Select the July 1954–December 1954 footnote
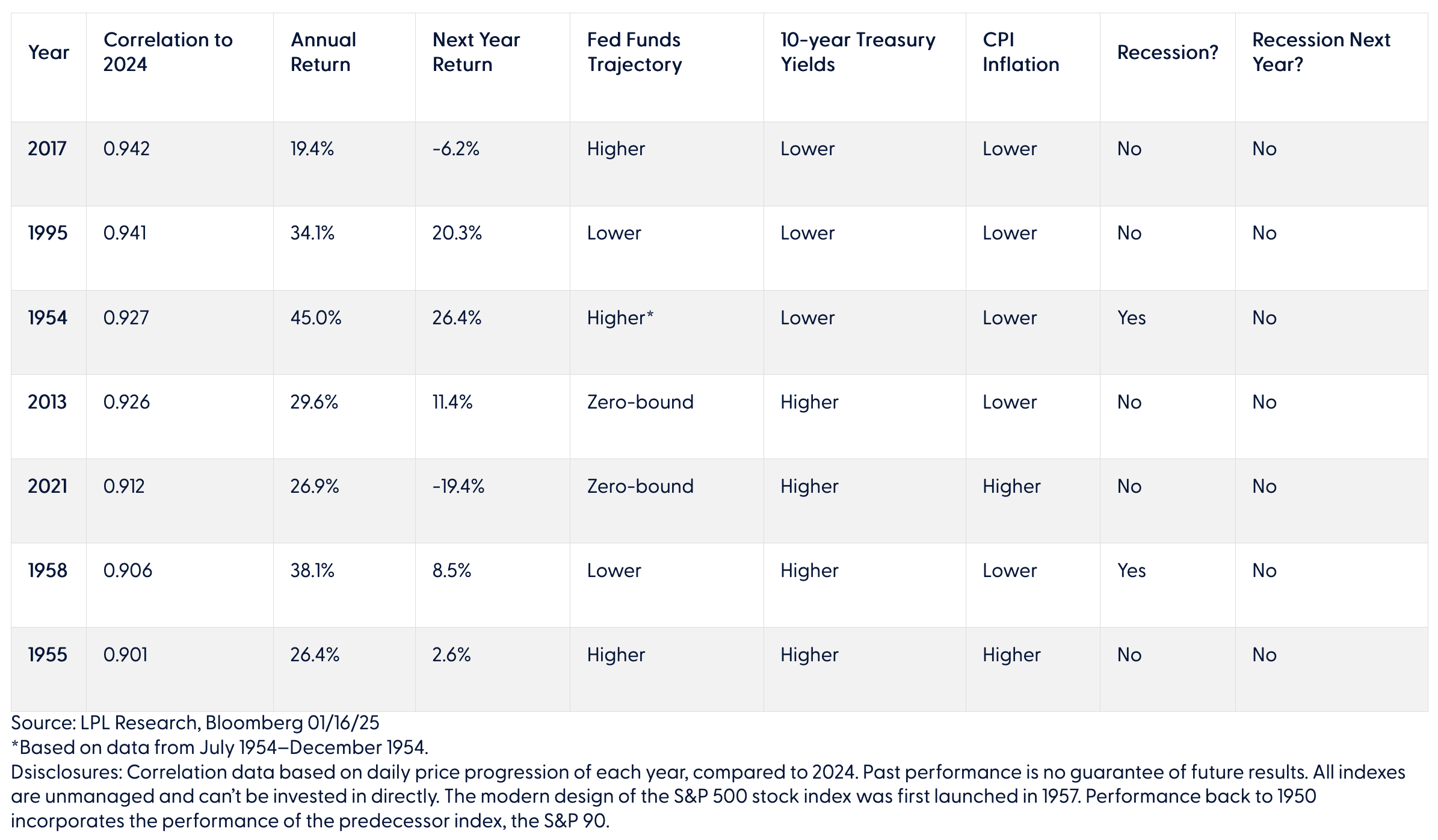This screenshot has width=1438, height=840. [220, 747]
